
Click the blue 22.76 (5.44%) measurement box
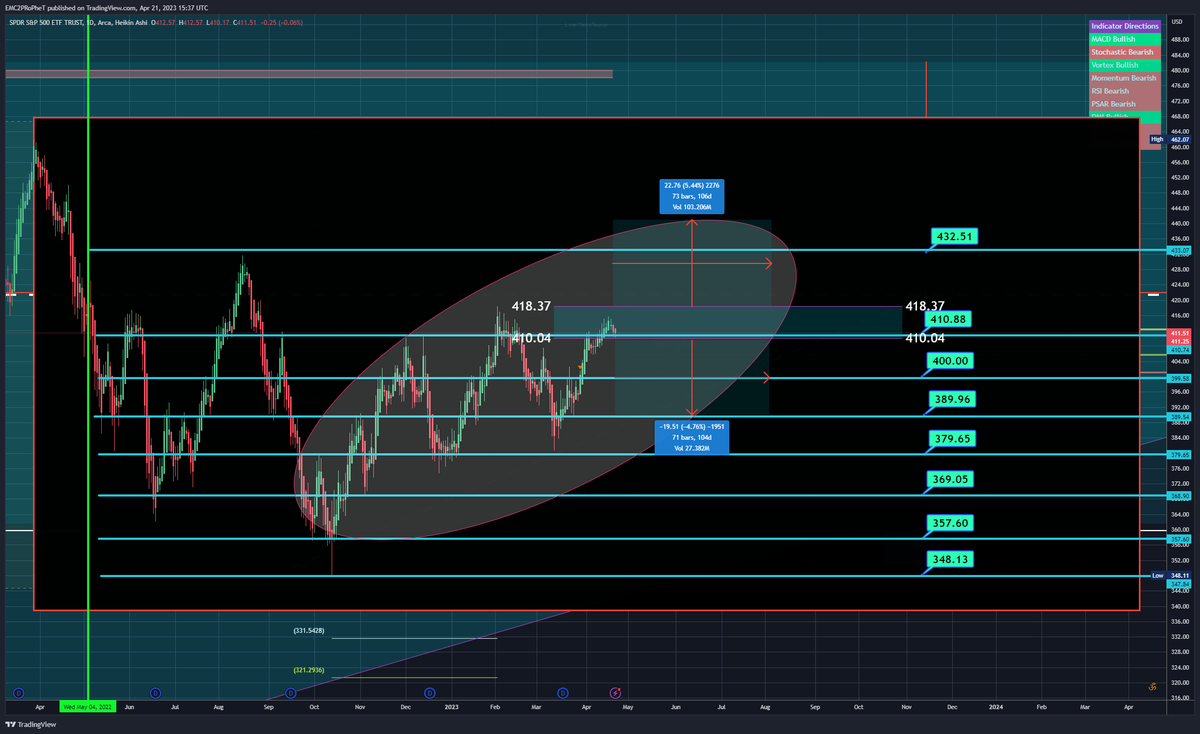coord(691,196)
